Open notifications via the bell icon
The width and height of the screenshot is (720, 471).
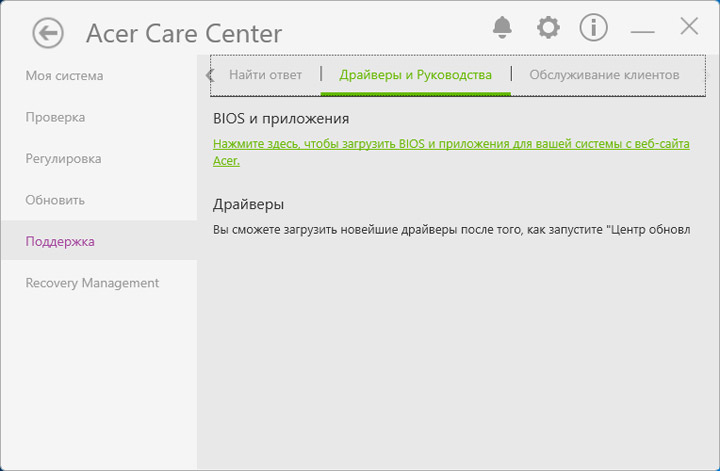(502, 28)
